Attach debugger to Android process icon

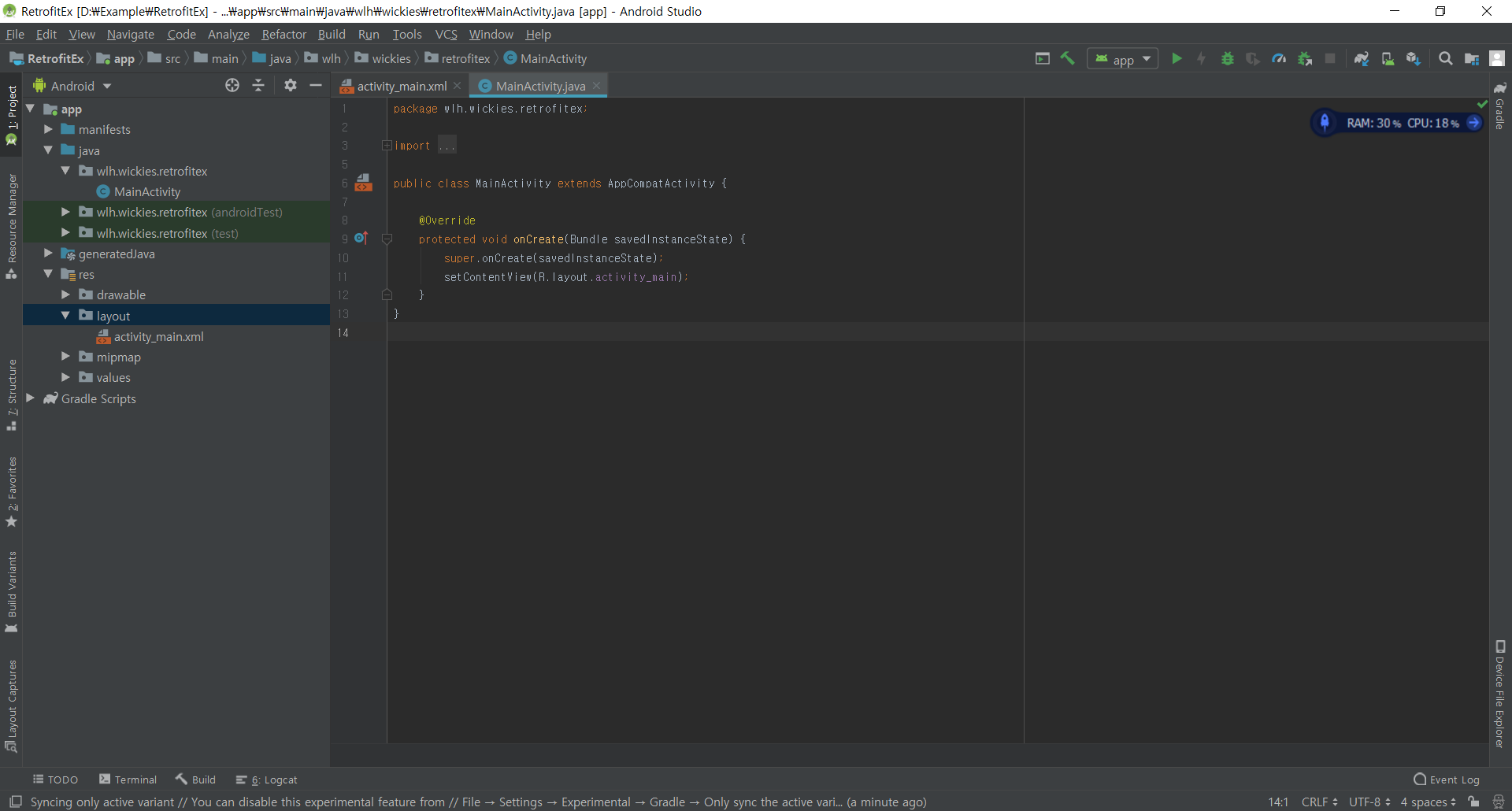point(1305,58)
